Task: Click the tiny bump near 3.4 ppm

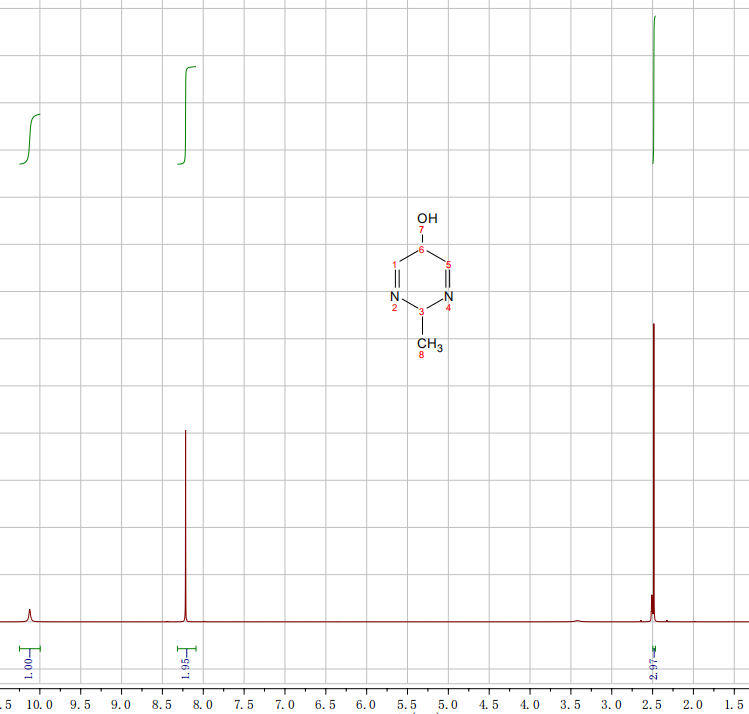Action: [x=577, y=620]
